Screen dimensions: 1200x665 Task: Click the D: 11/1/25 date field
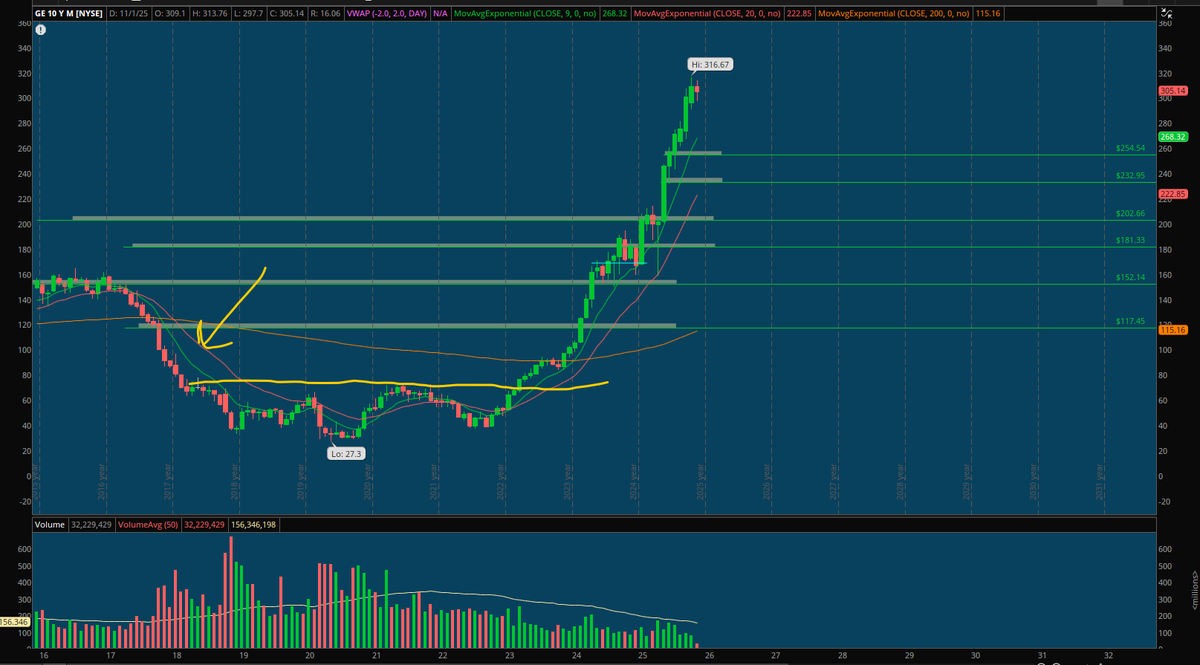click(x=129, y=14)
